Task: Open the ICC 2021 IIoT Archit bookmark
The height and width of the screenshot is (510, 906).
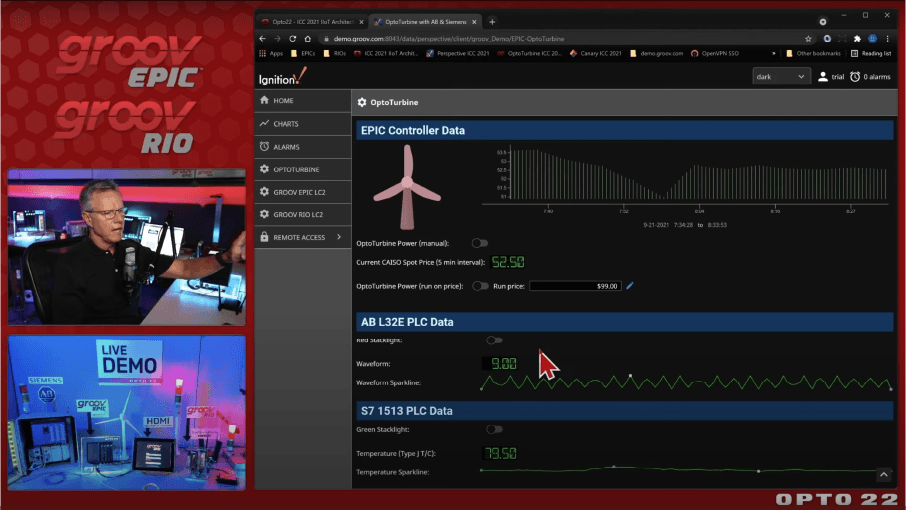Action: point(385,53)
